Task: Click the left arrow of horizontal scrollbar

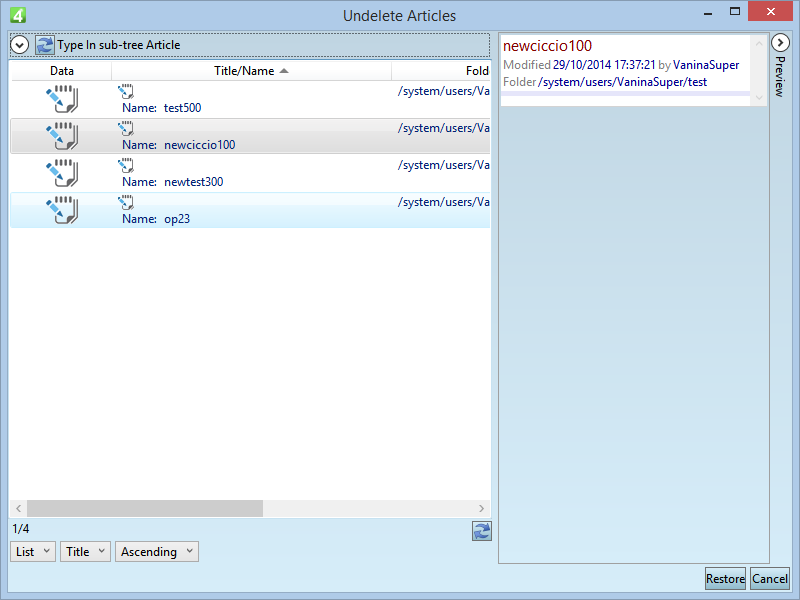Action: point(18,508)
